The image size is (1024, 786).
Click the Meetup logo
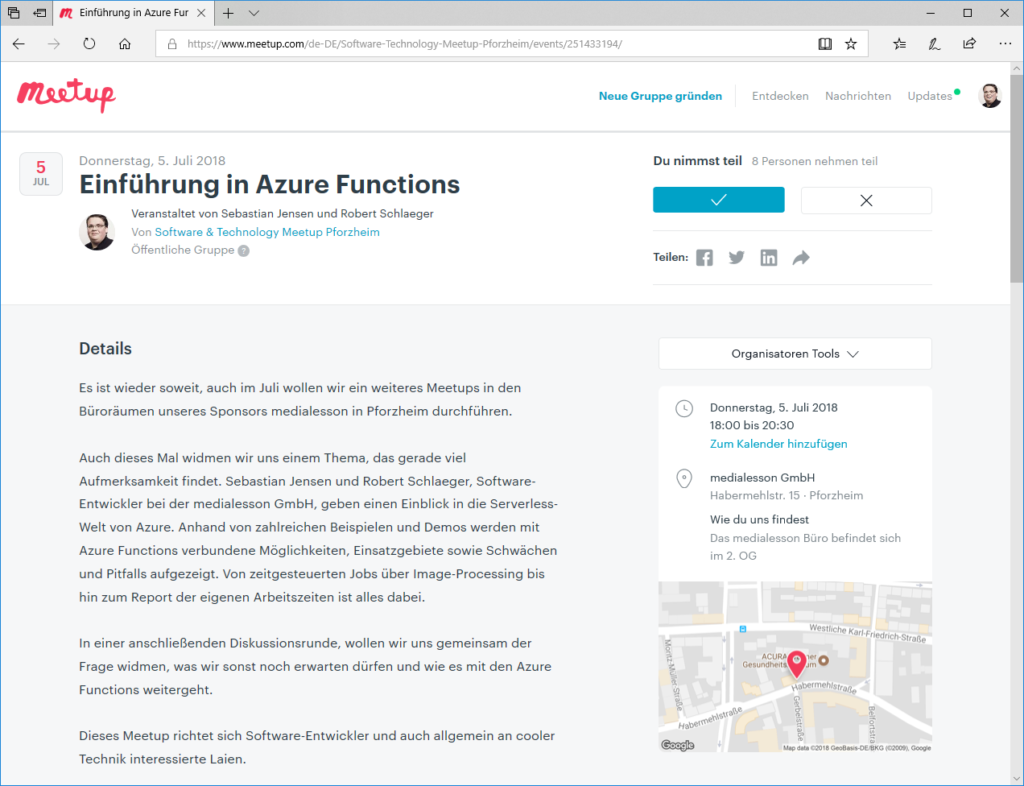tap(66, 96)
